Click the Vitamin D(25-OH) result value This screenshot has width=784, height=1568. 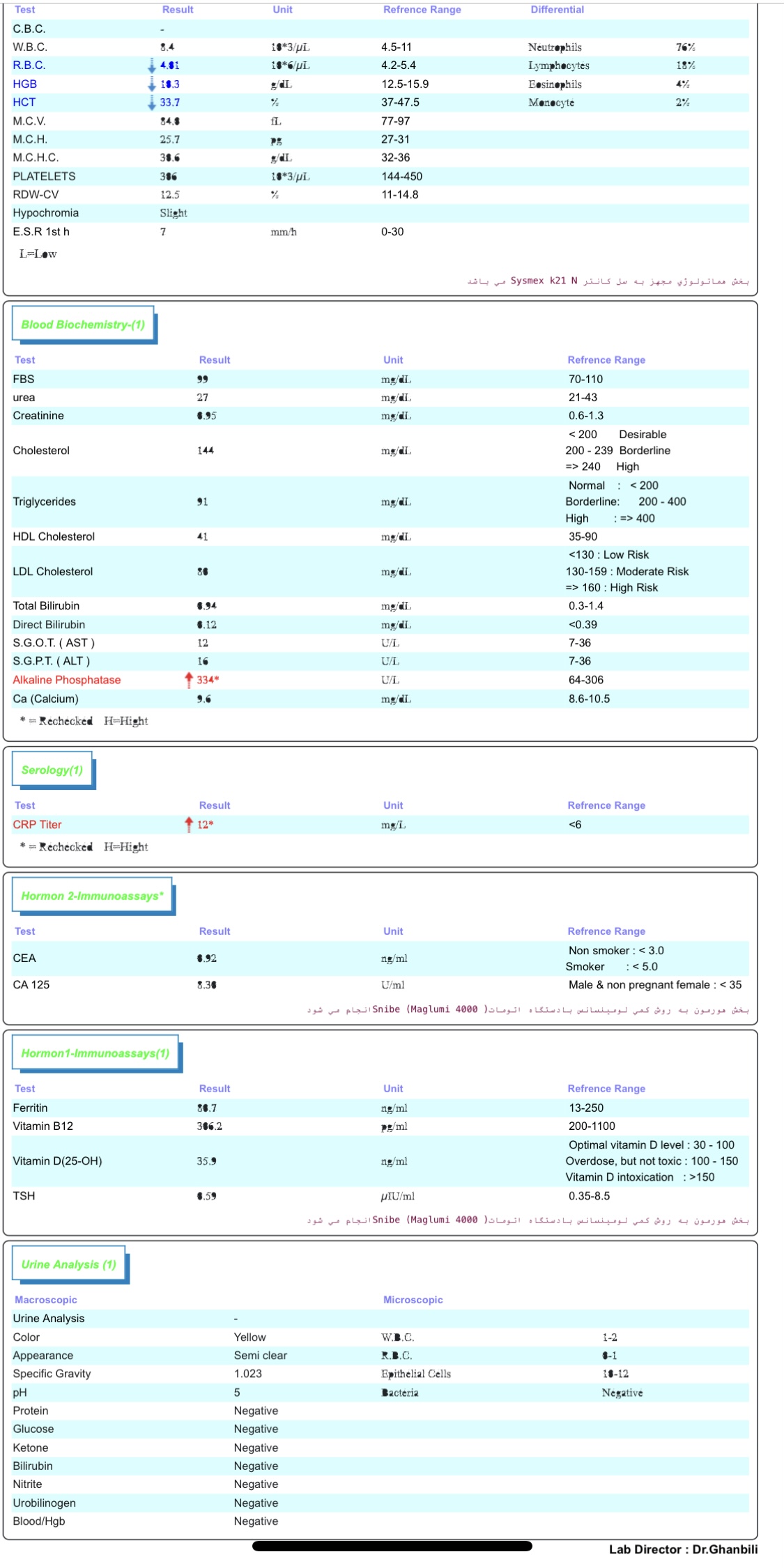[x=206, y=1161]
